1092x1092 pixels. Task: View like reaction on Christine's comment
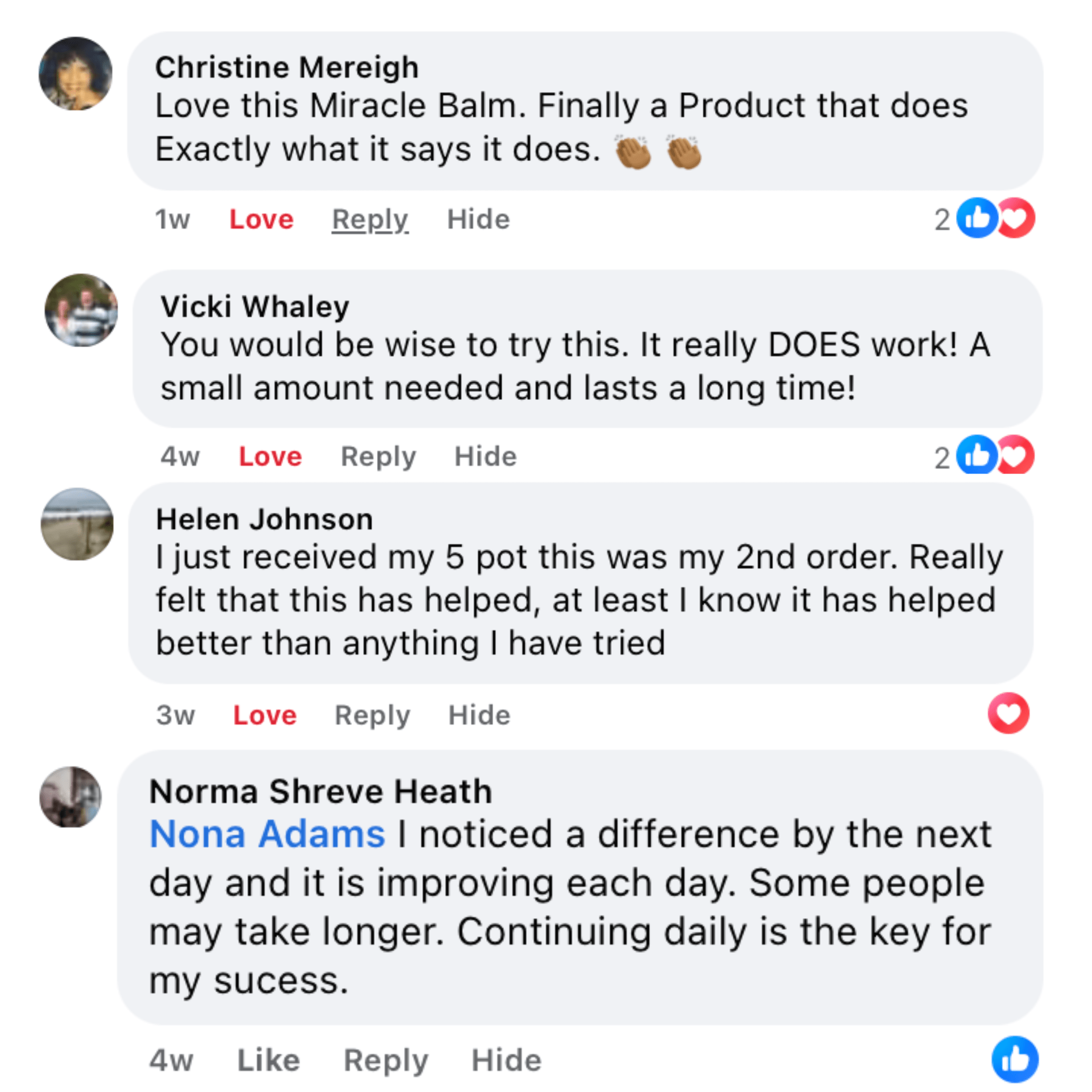pyautogui.click(x=976, y=218)
